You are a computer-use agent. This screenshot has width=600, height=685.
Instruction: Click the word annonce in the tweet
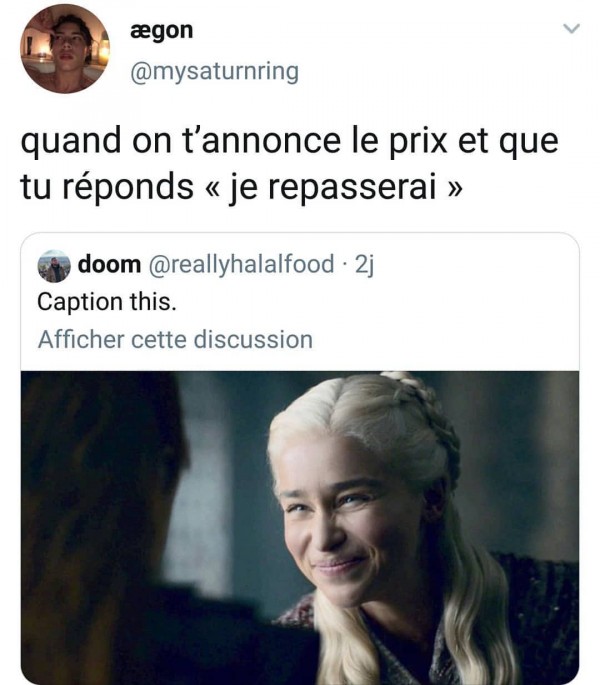click(271, 142)
